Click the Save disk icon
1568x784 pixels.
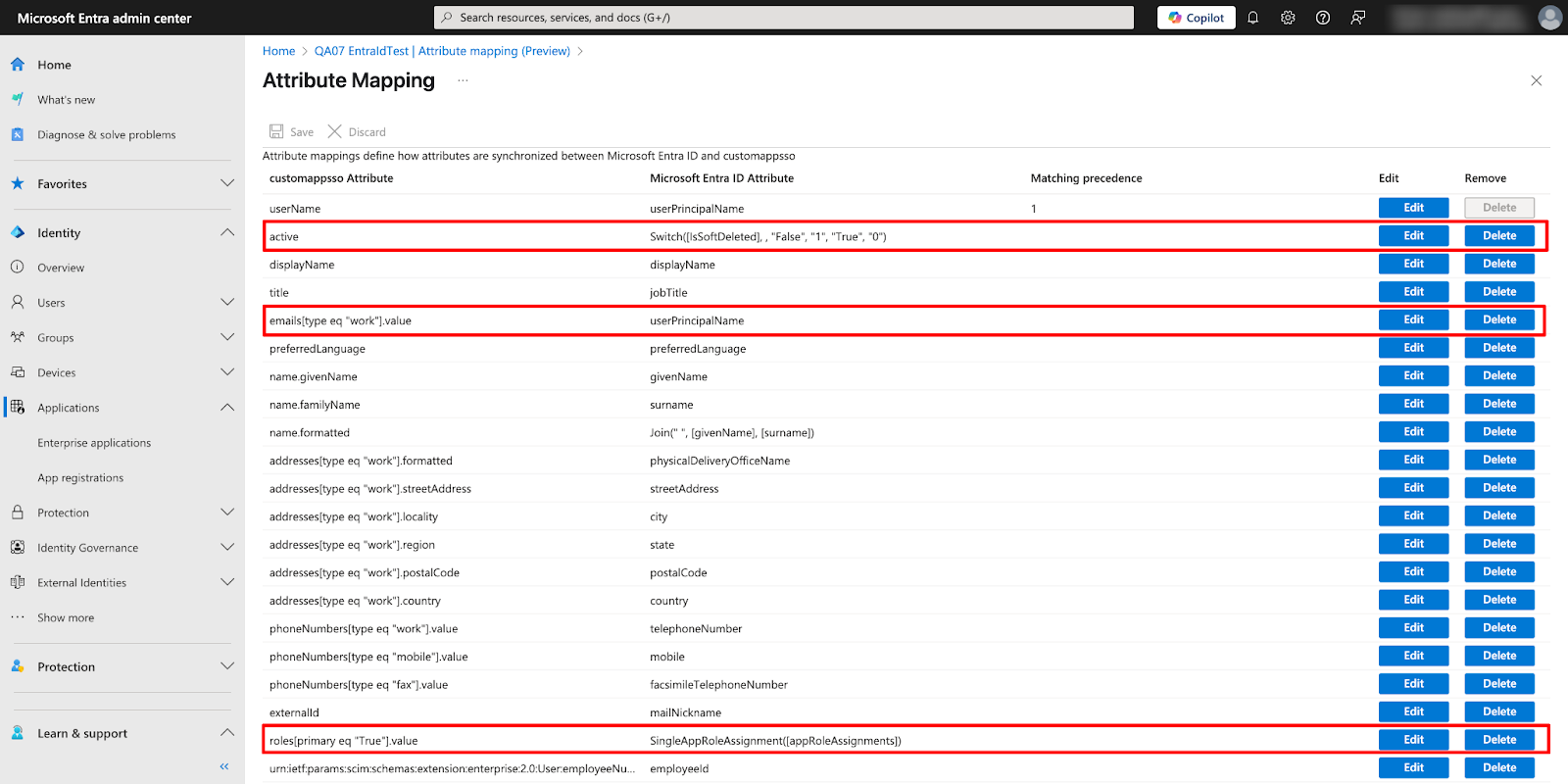276,131
